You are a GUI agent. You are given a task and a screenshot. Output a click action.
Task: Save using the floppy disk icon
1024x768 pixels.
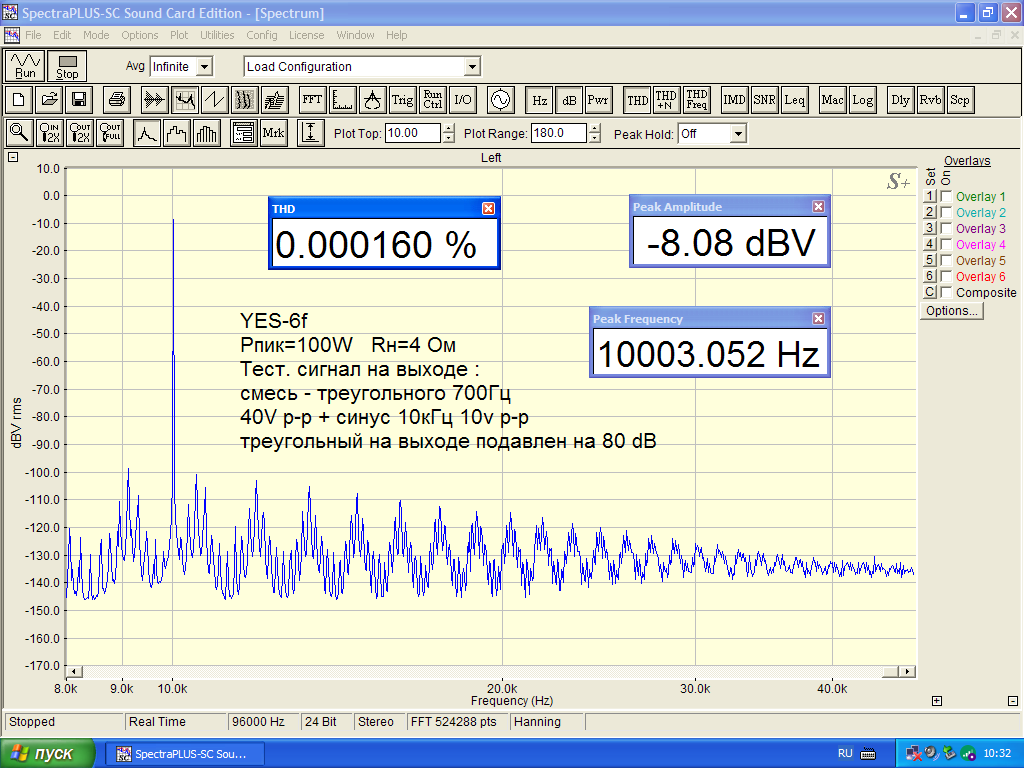(79, 100)
